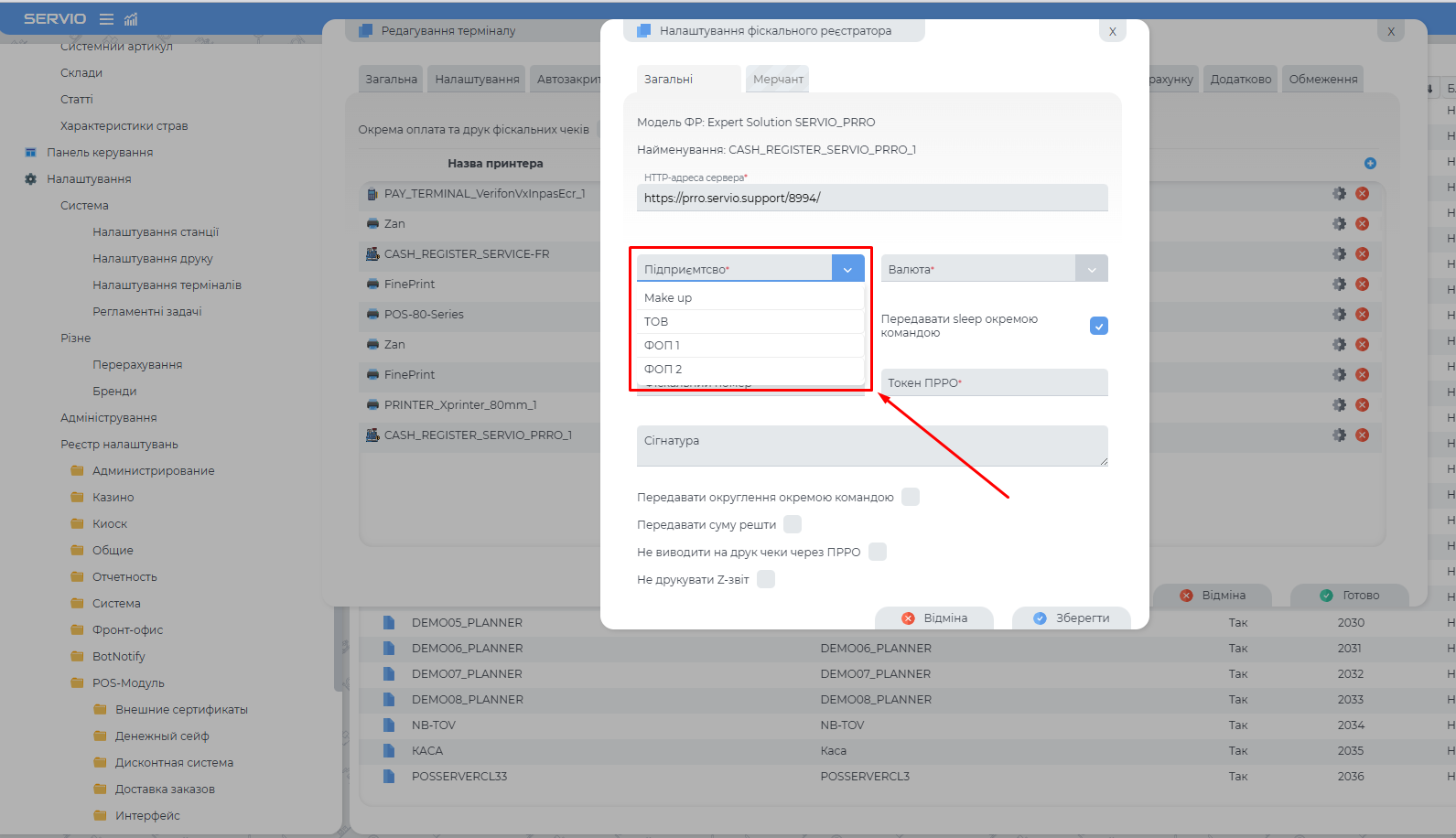Click the HTTP server address input field
Screen dimensions: 1456x838
pyautogui.click(x=871, y=198)
